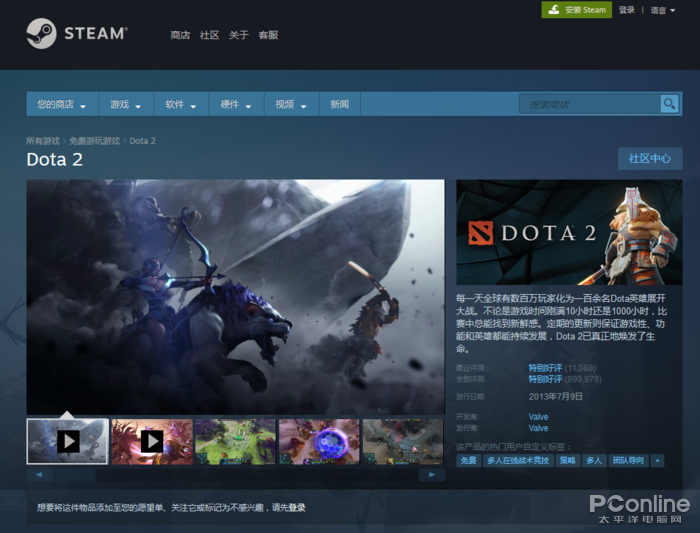Expand the 软件 dropdown menu
Screen dimensions: 700x533
(181, 104)
